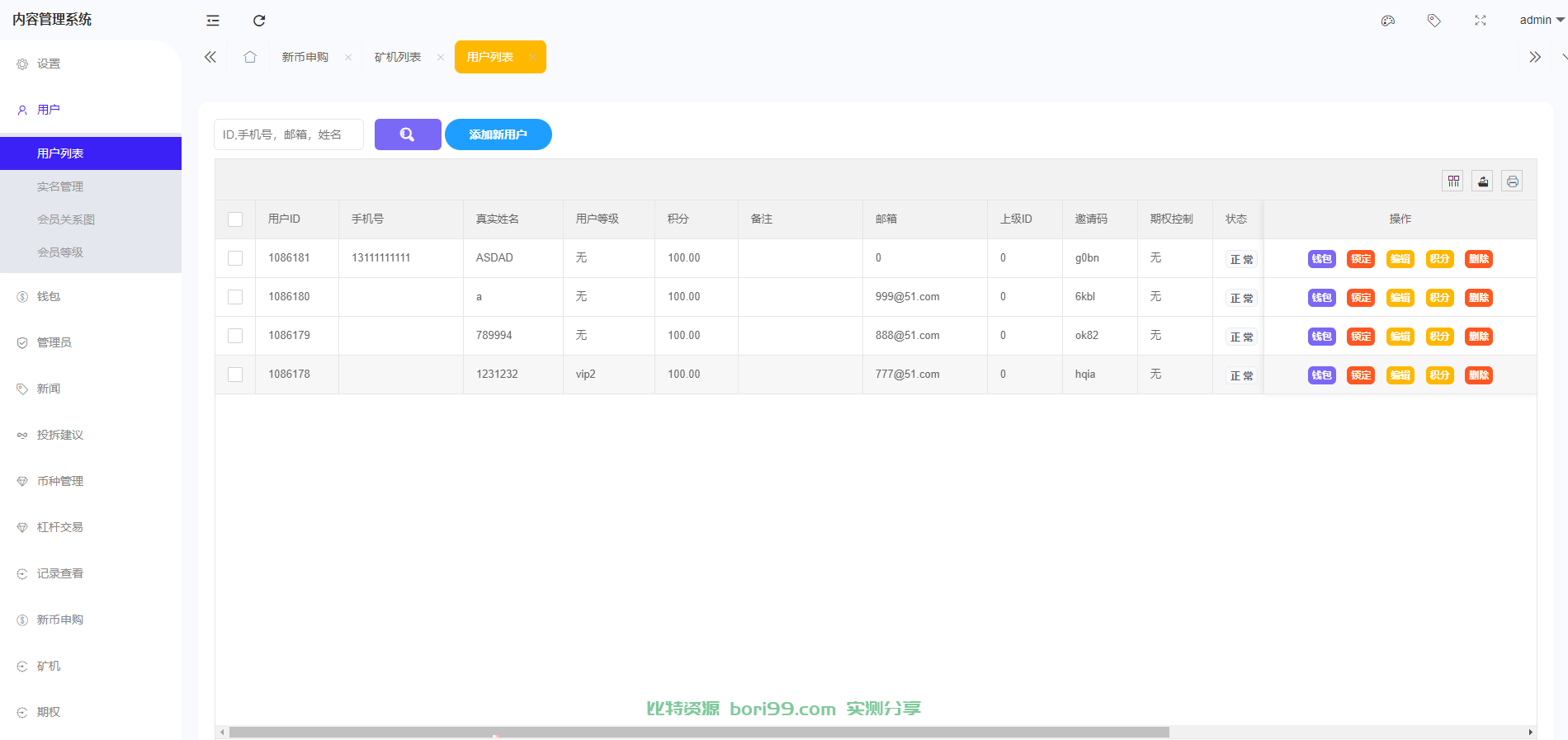The width and height of the screenshot is (1568, 740).
Task: Open the column filter icon above table
Action: point(1453,181)
